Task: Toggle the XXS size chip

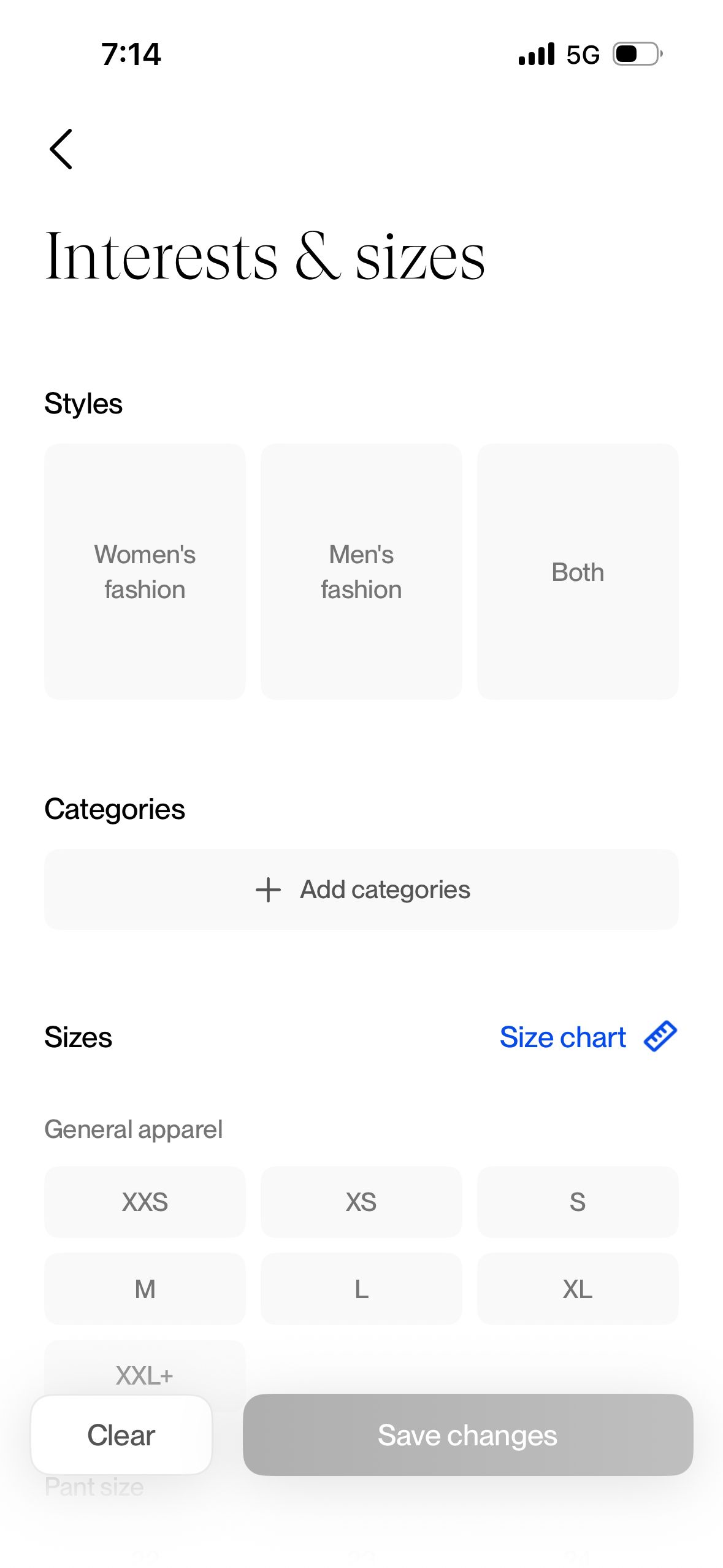Action: (x=145, y=1202)
